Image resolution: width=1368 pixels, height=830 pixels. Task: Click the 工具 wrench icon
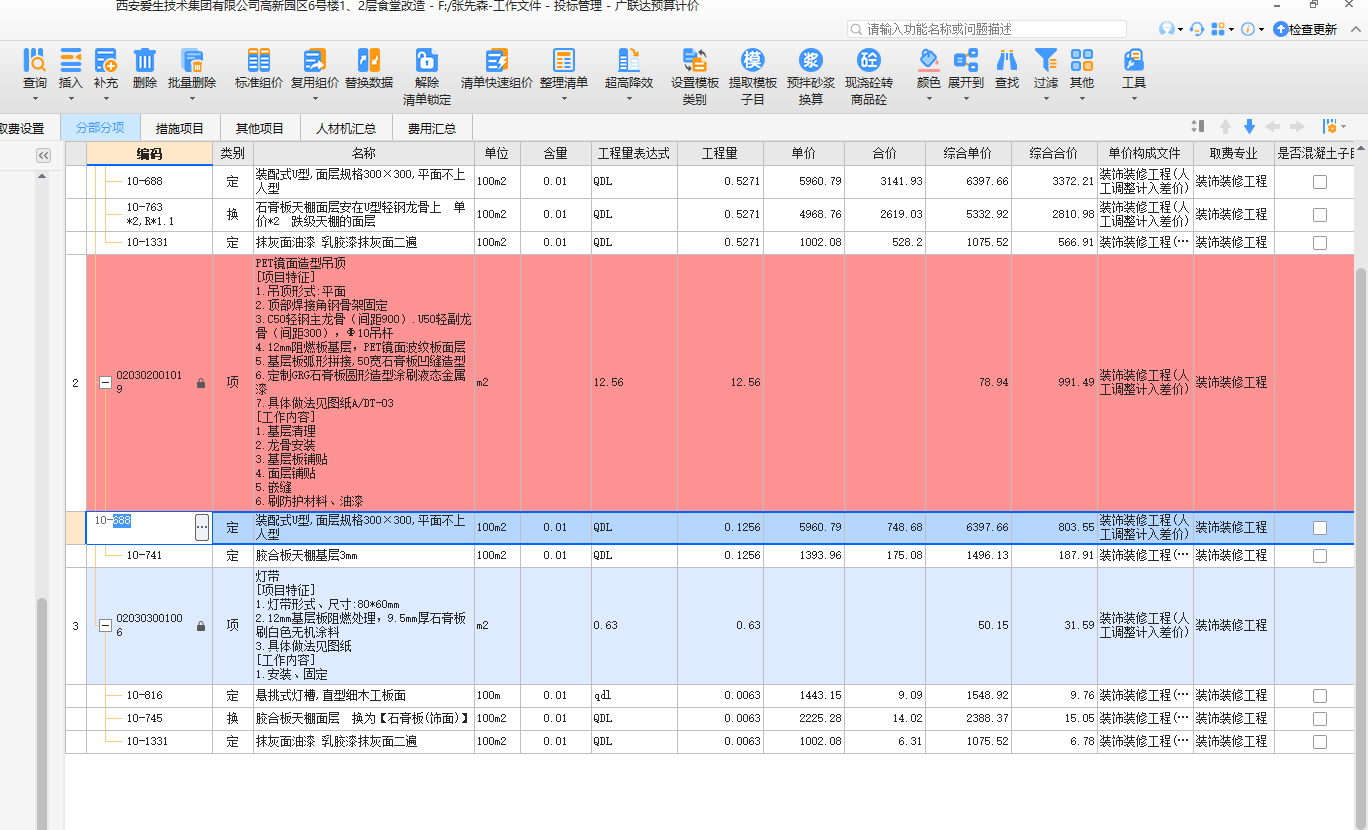pyautogui.click(x=1134, y=60)
